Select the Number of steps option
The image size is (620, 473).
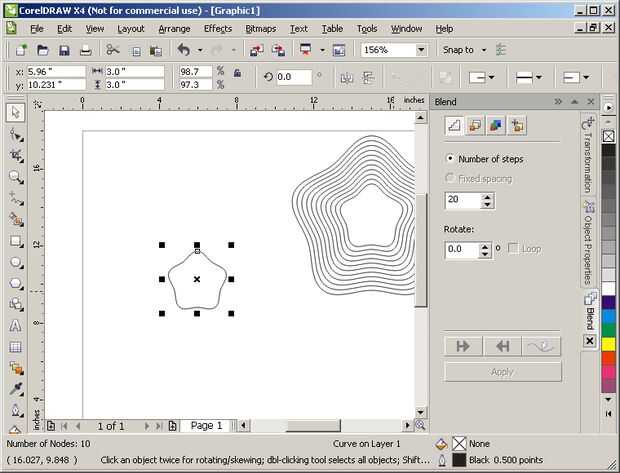pos(449,159)
